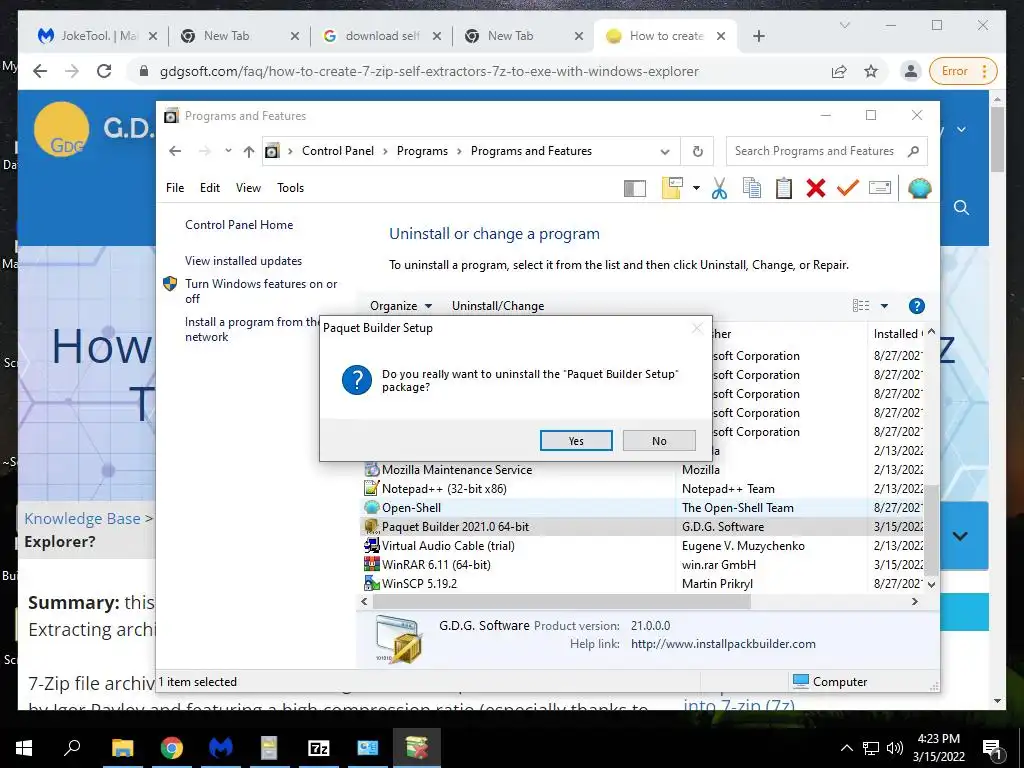The image size is (1024, 768).
Task: Open the Chrome profile avatar icon
Action: pos(910,71)
